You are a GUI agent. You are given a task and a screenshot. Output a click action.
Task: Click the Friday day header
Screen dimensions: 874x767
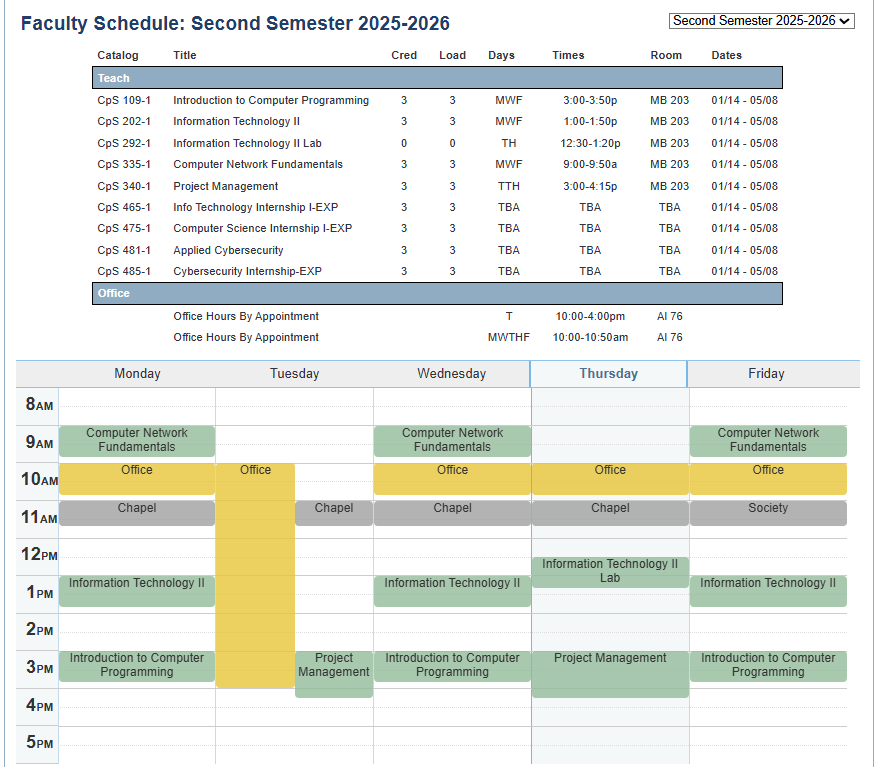[766, 374]
